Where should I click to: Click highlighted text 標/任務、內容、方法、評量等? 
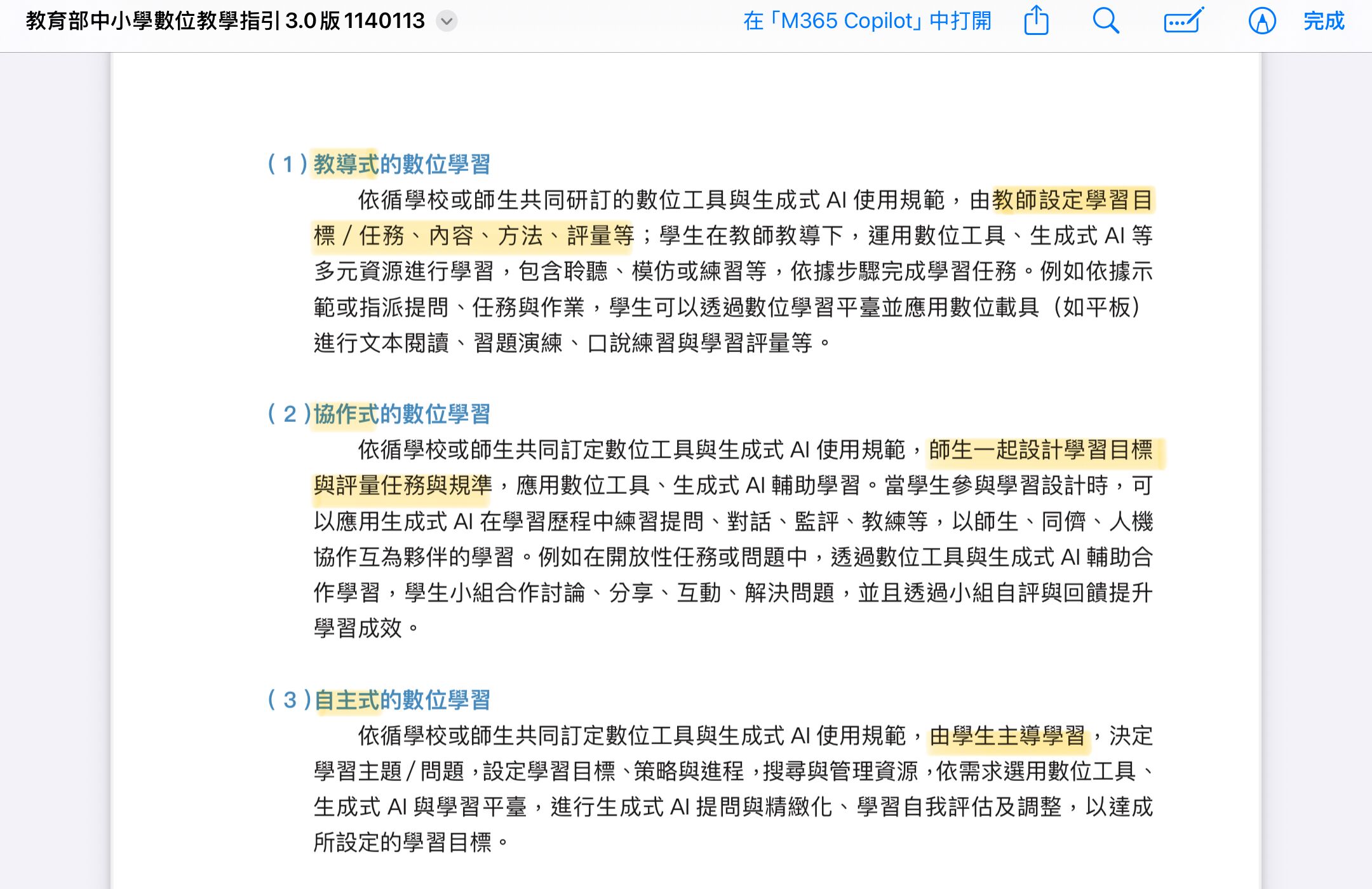point(473,236)
